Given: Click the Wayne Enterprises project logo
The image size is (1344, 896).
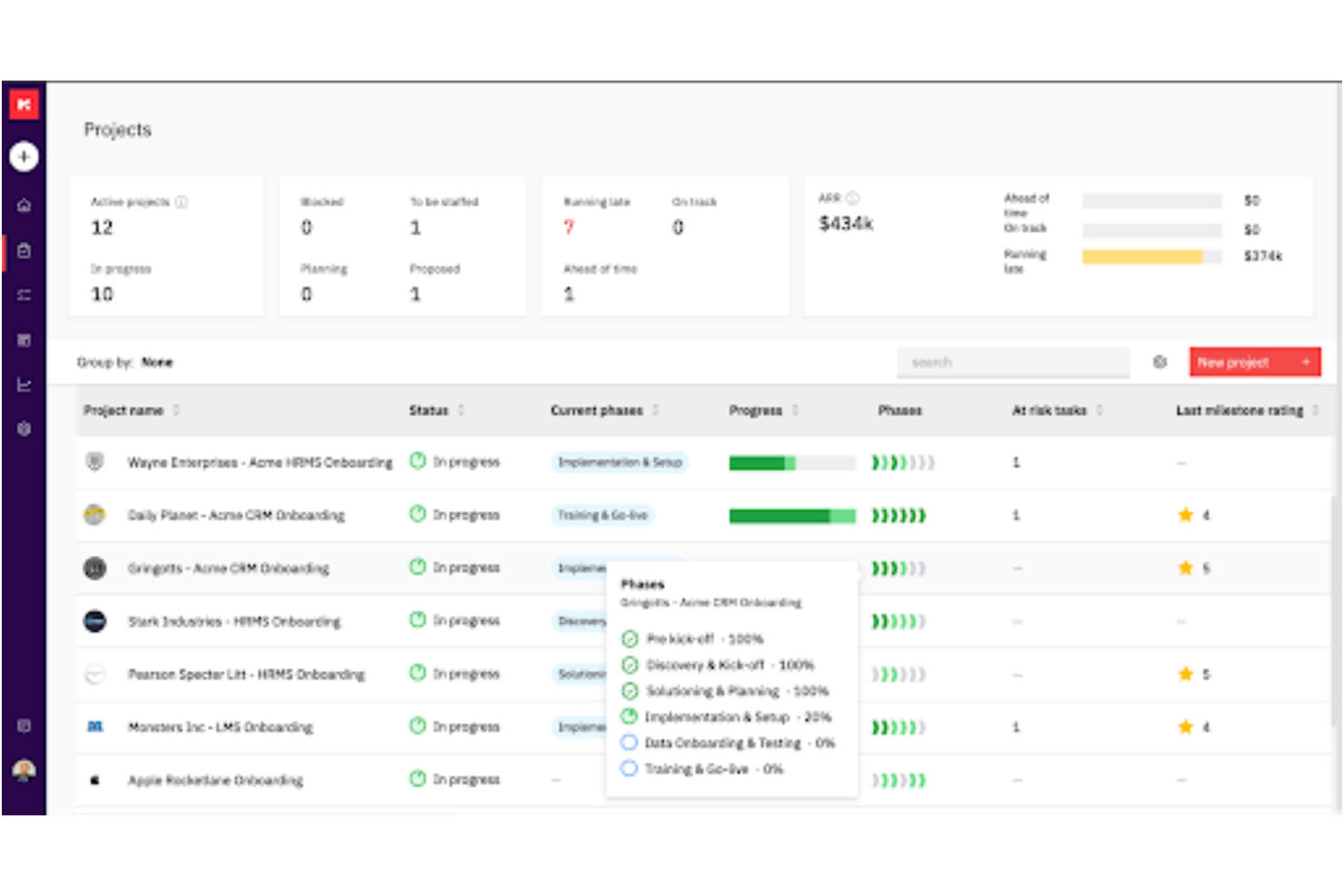Looking at the screenshot, I should 94,462.
